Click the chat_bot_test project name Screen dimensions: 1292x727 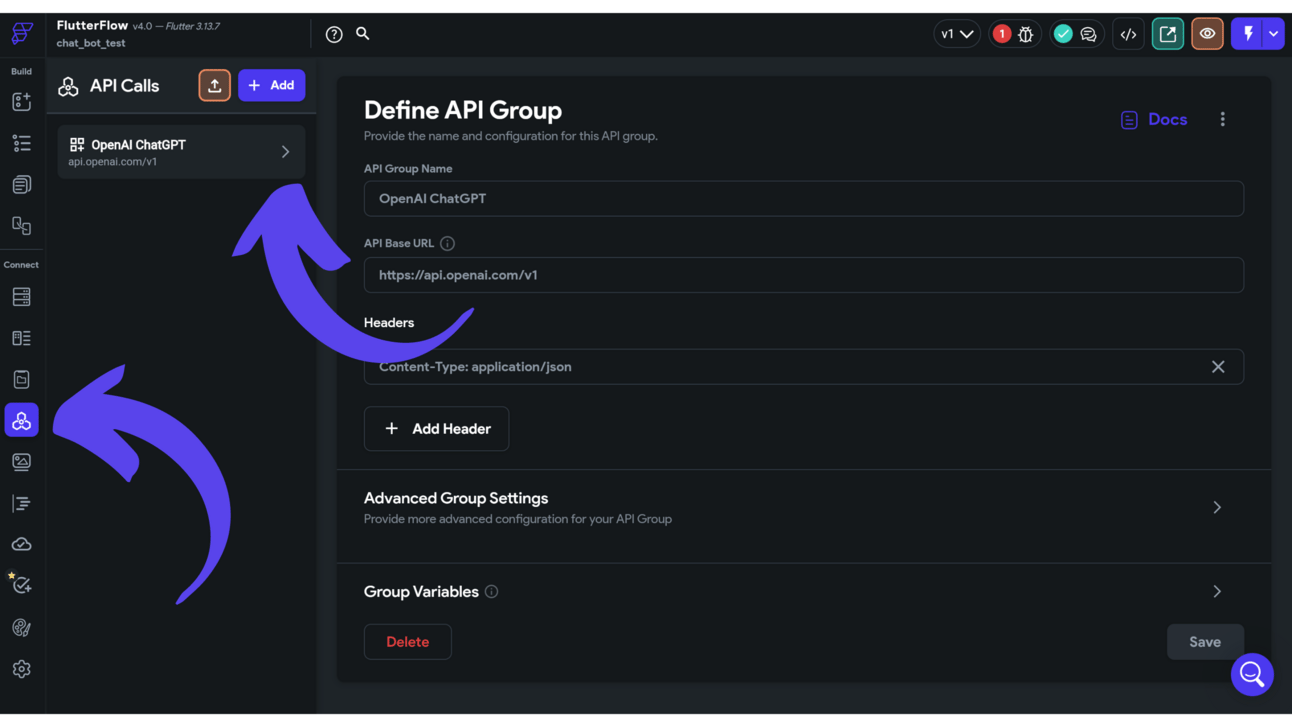(x=91, y=44)
